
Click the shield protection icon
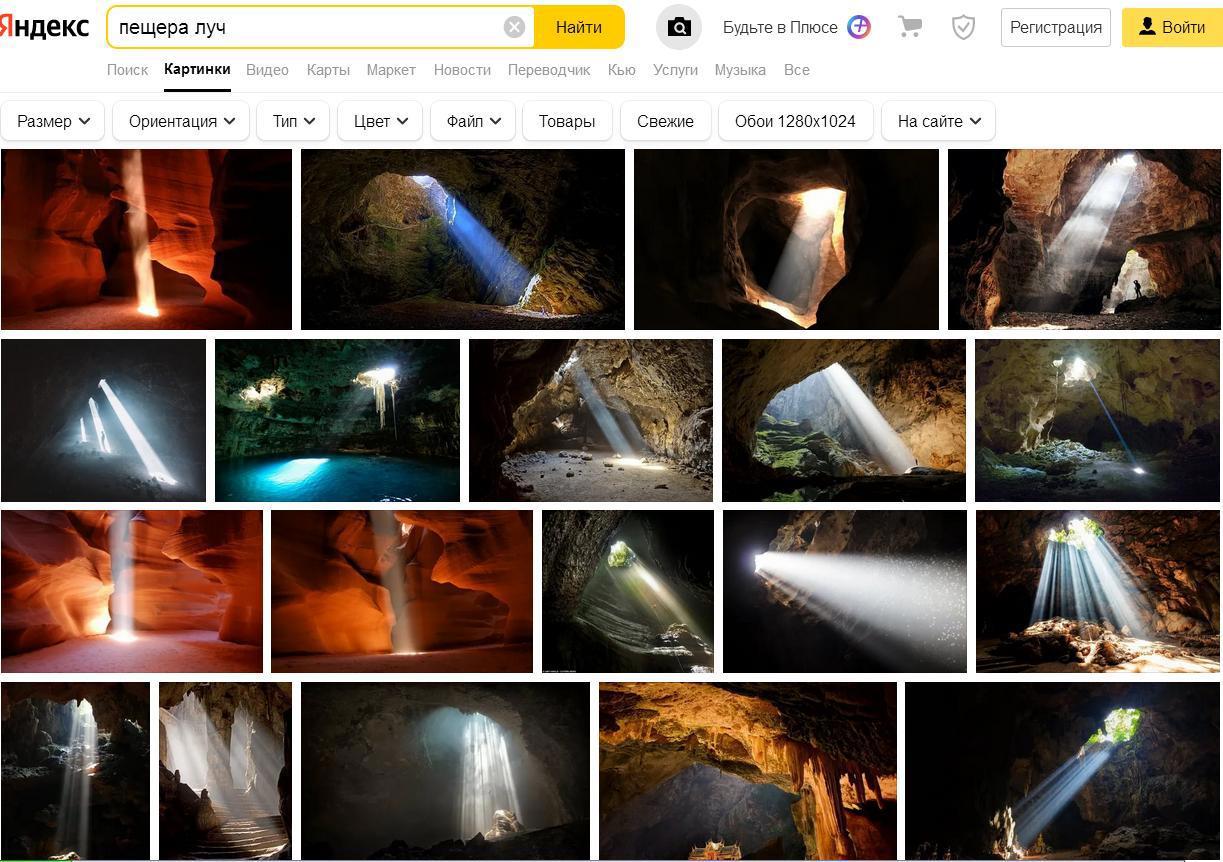coord(963,27)
